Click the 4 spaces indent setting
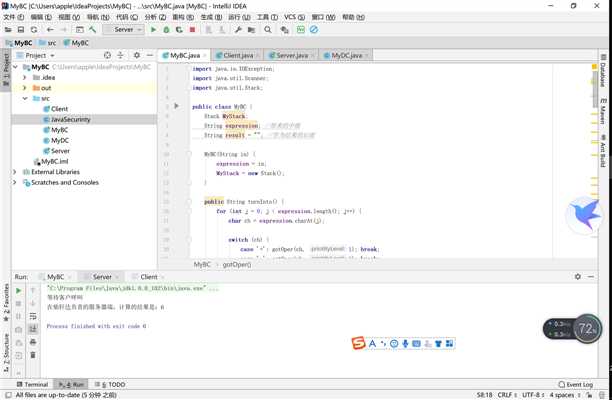Screen dimensions: 612x400 tap(564, 395)
